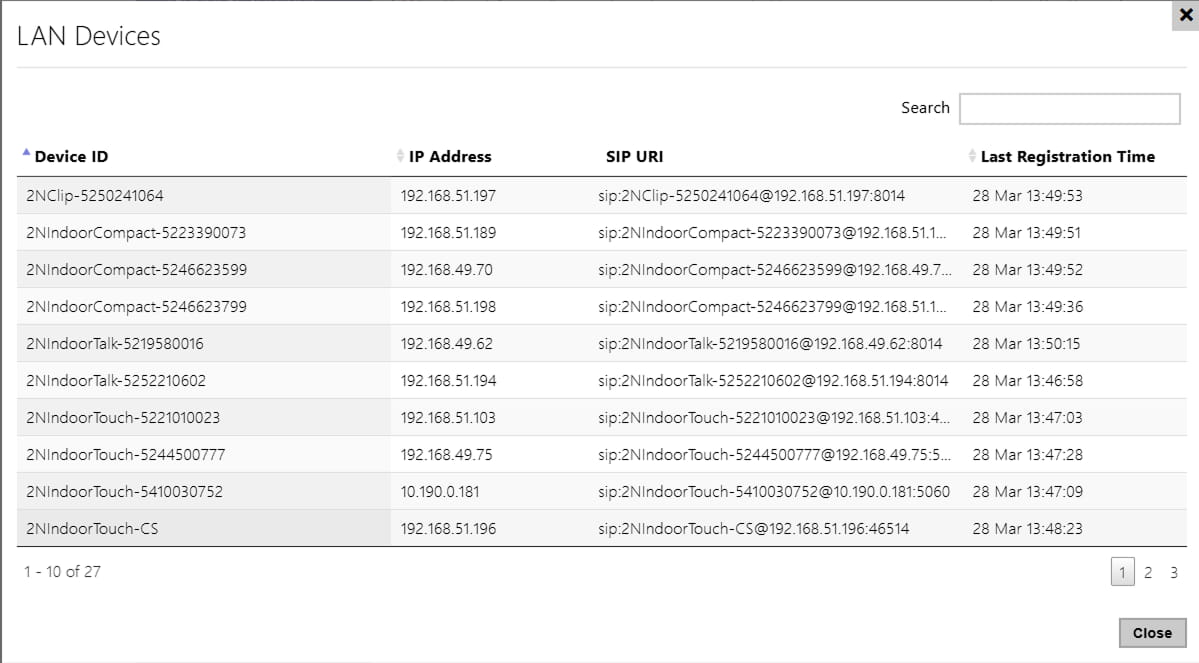Select page 1 in the pagination
The image size is (1199, 663).
tap(1122, 572)
